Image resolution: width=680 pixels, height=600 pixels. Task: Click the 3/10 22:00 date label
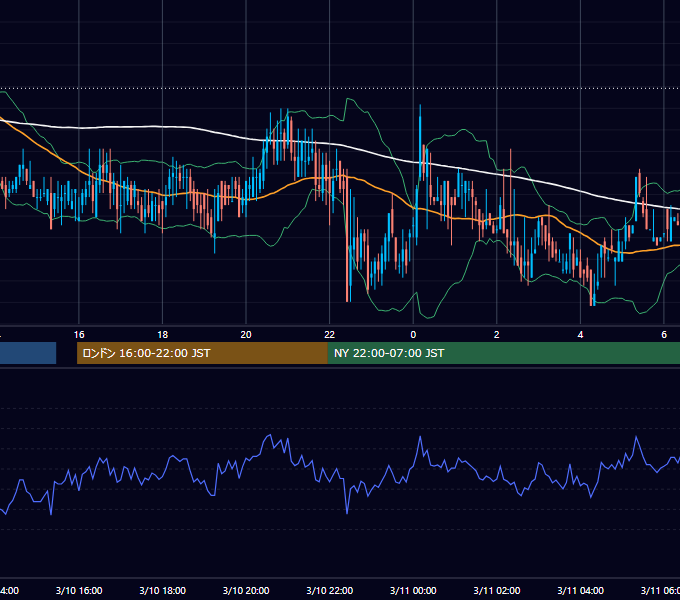click(x=330, y=591)
